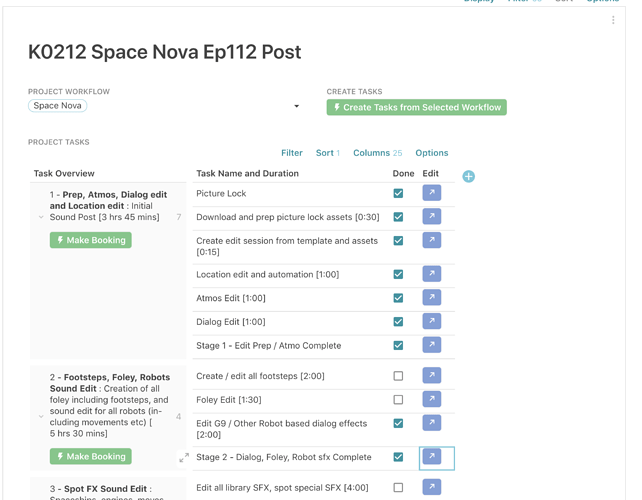Screen dimensions: 642x500
Task: Click Make Booking under Footsteps, Foley group
Action: coord(90,456)
